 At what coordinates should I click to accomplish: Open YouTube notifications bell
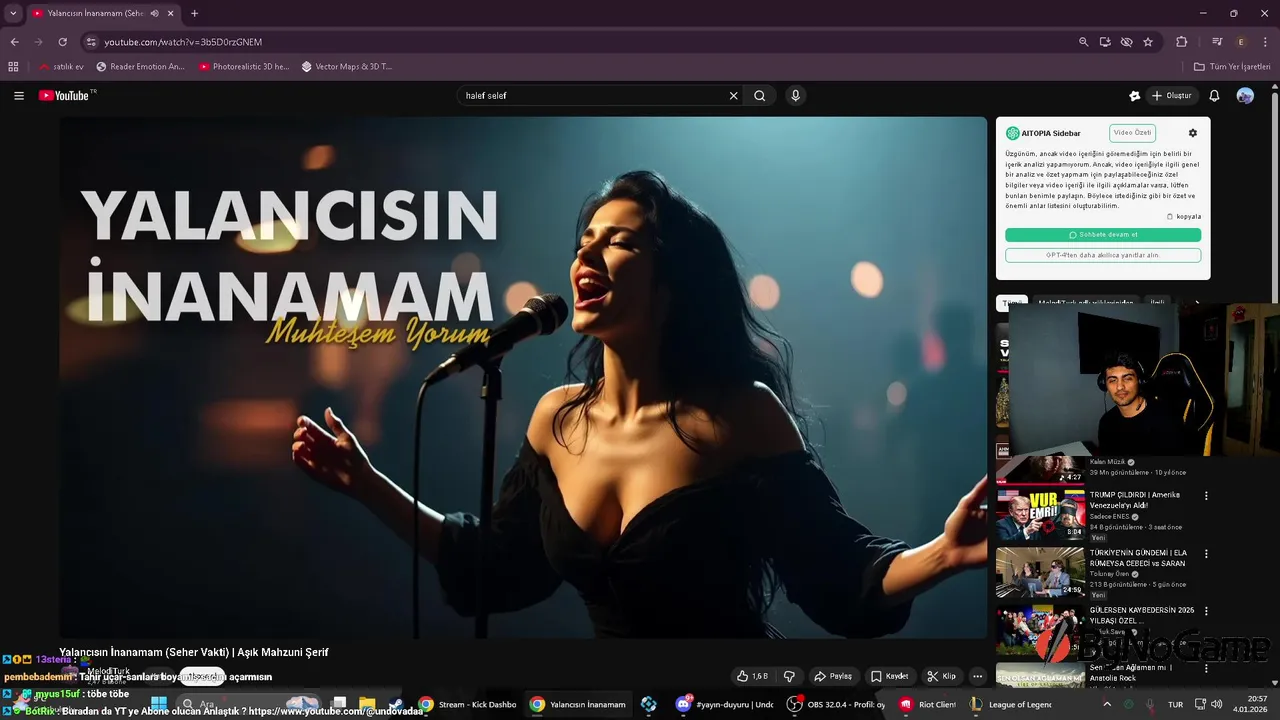click(1214, 96)
